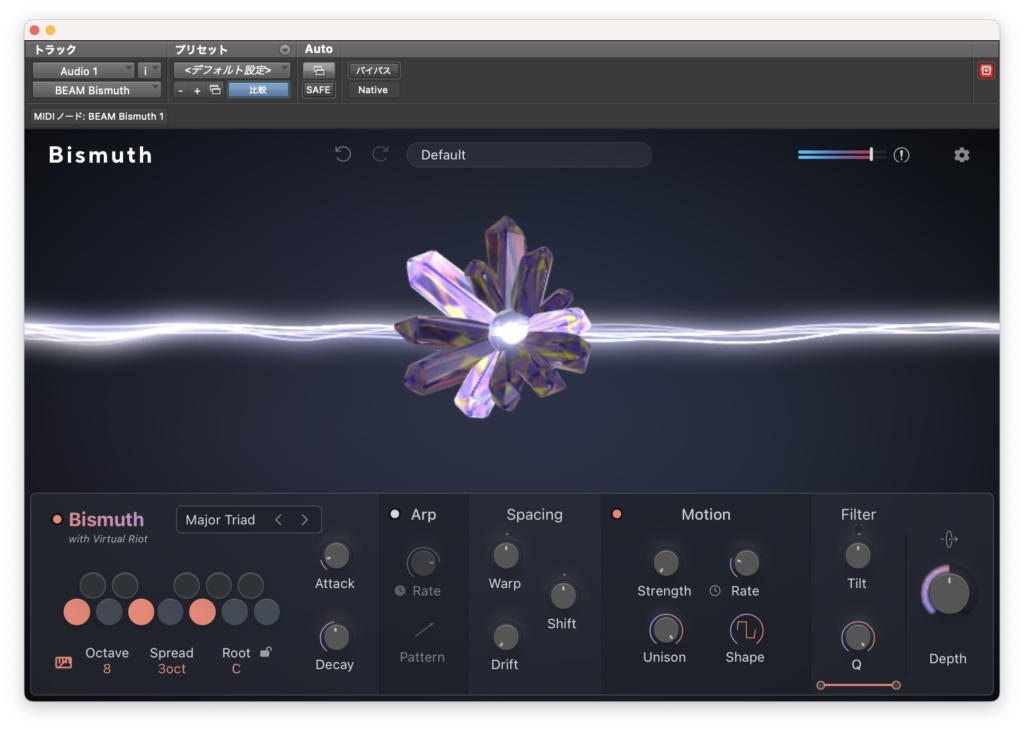Image resolution: width=1024 pixels, height=730 pixels.
Task: Open the デフォルト設定 preset dropdown
Action: tap(232, 70)
